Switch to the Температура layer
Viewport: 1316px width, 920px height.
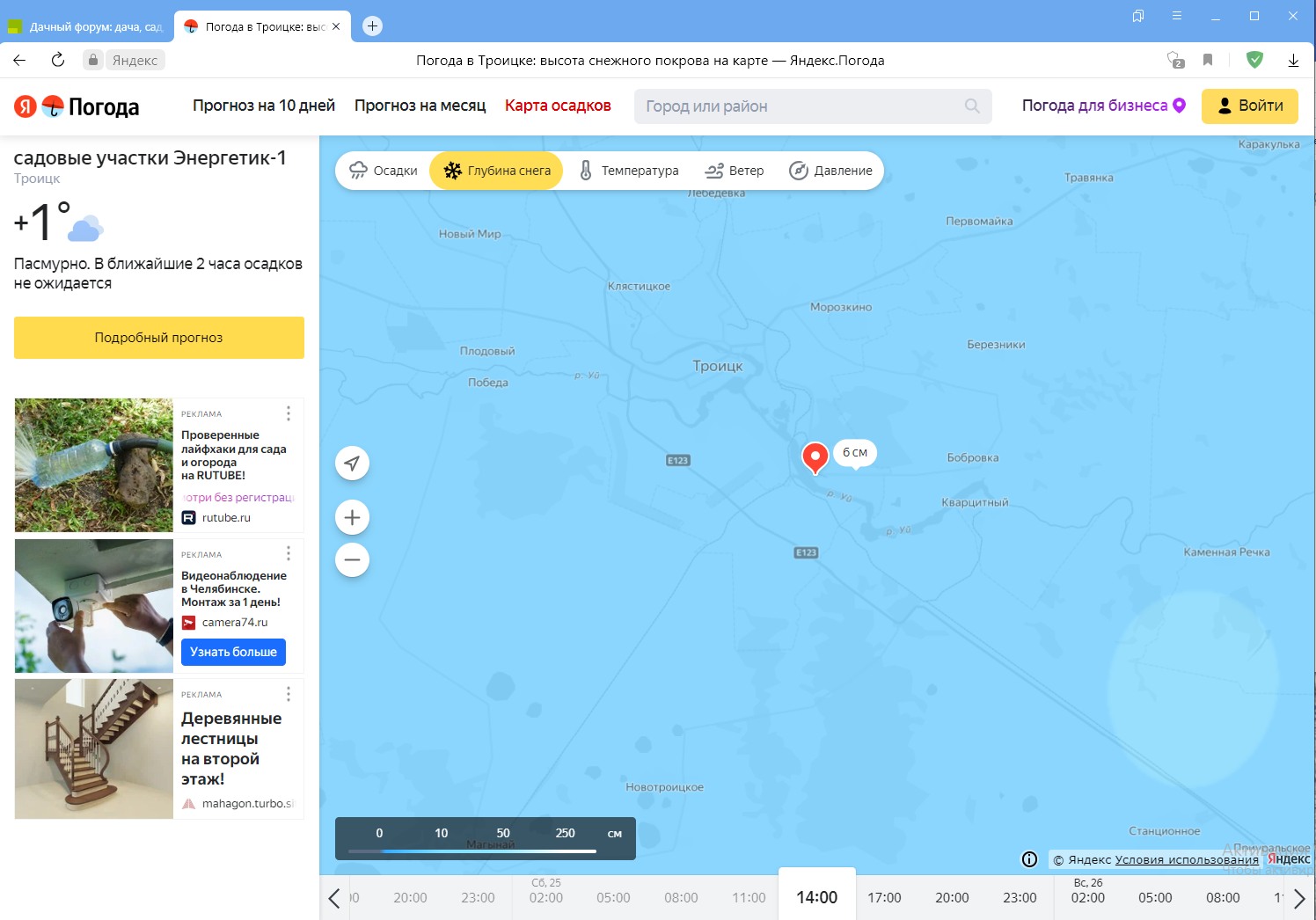628,171
